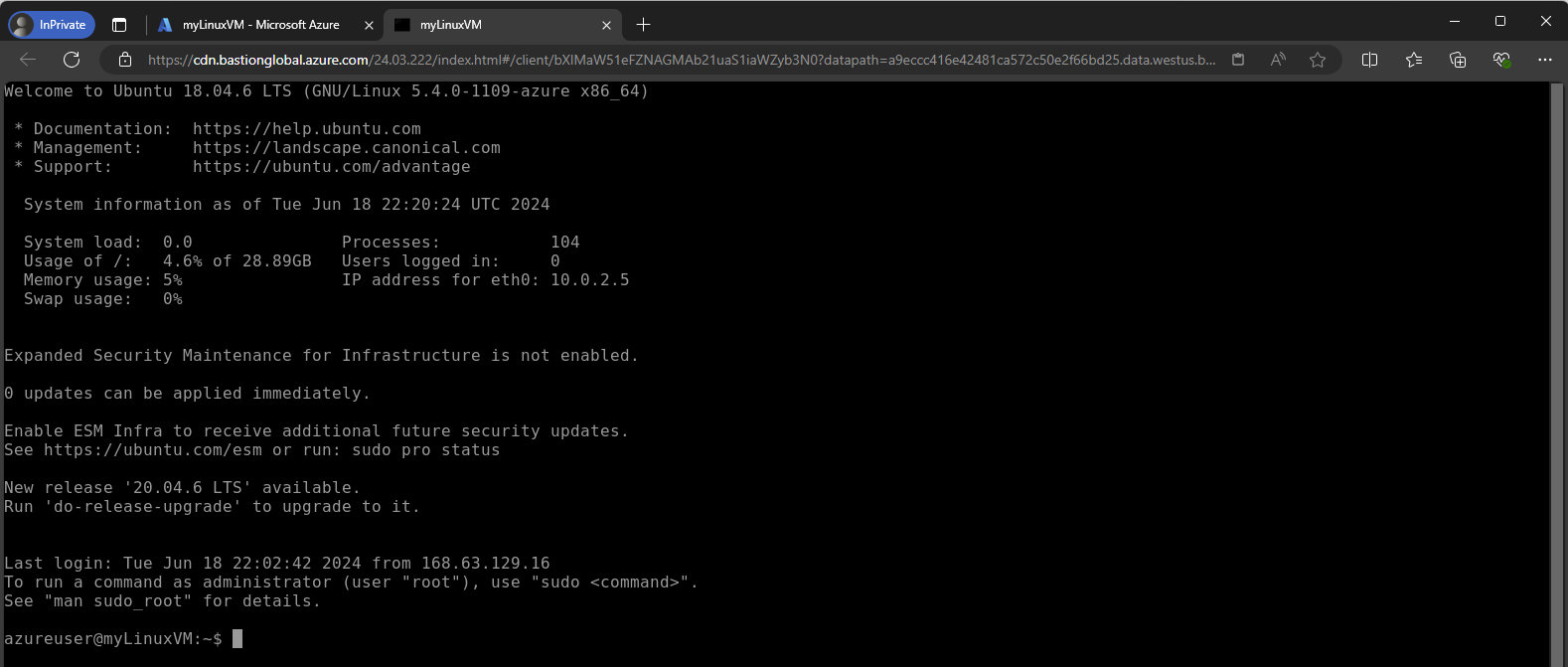Open the Collections icon
This screenshot has height=667, width=1568.
point(1458,60)
